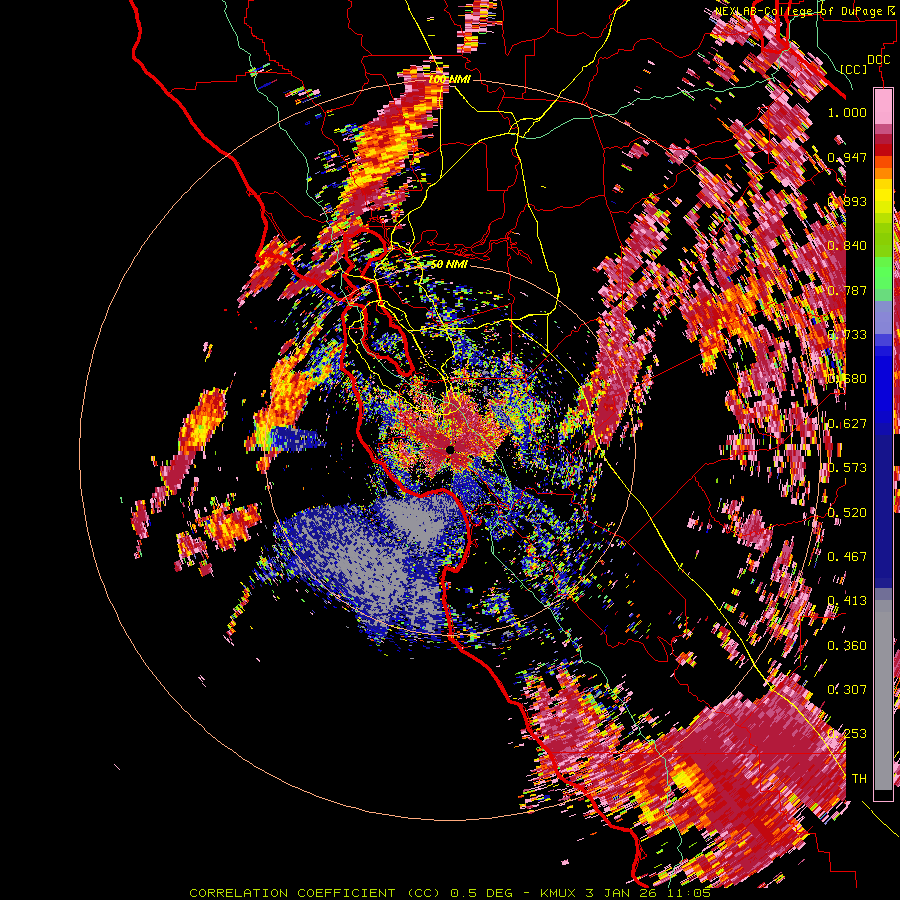900x900 pixels.
Task: Click the 0.307 value on the color scale
Action: point(847,690)
